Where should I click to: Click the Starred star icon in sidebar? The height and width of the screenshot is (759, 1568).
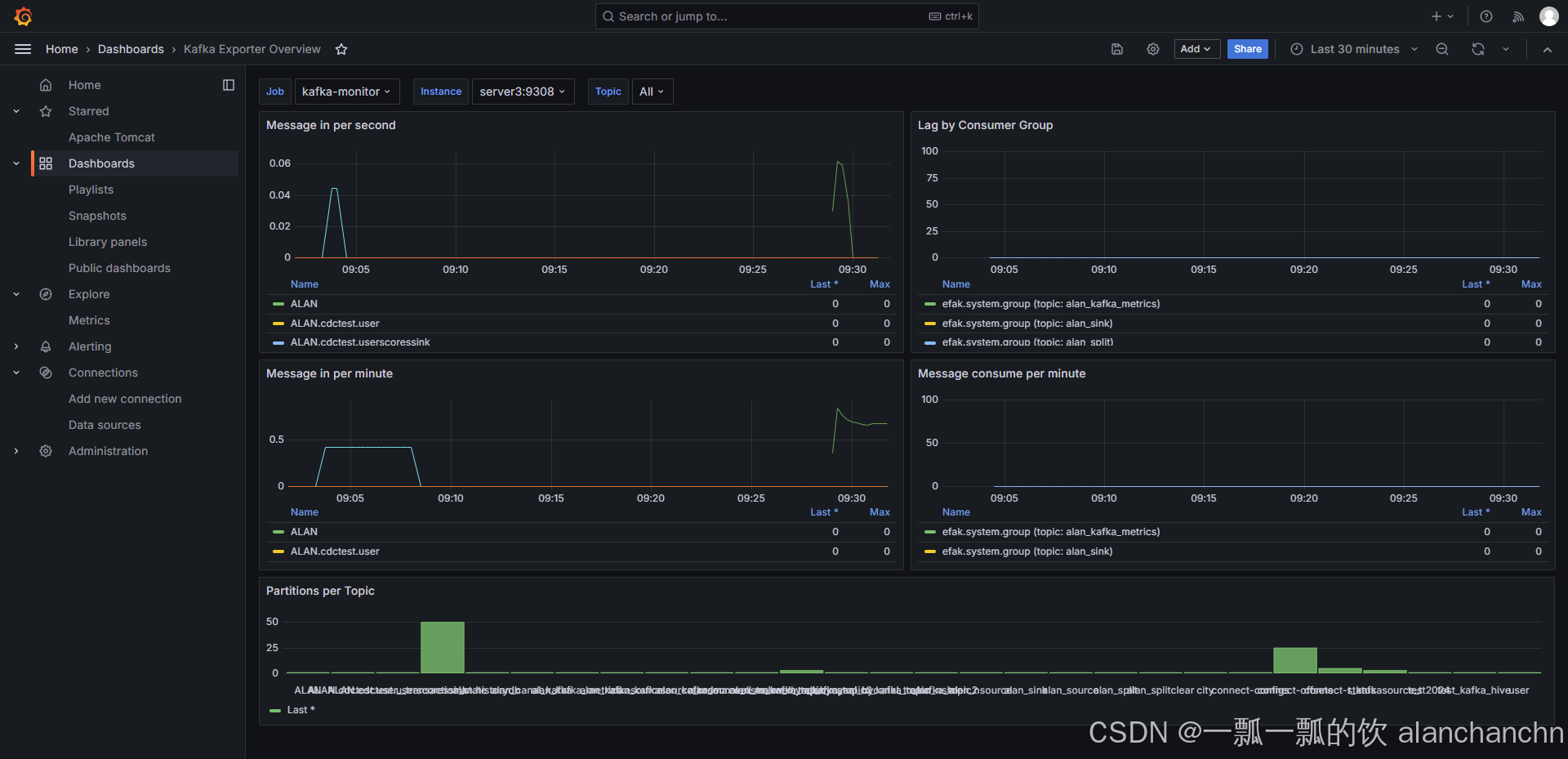pyautogui.click(x=46, y=111)
